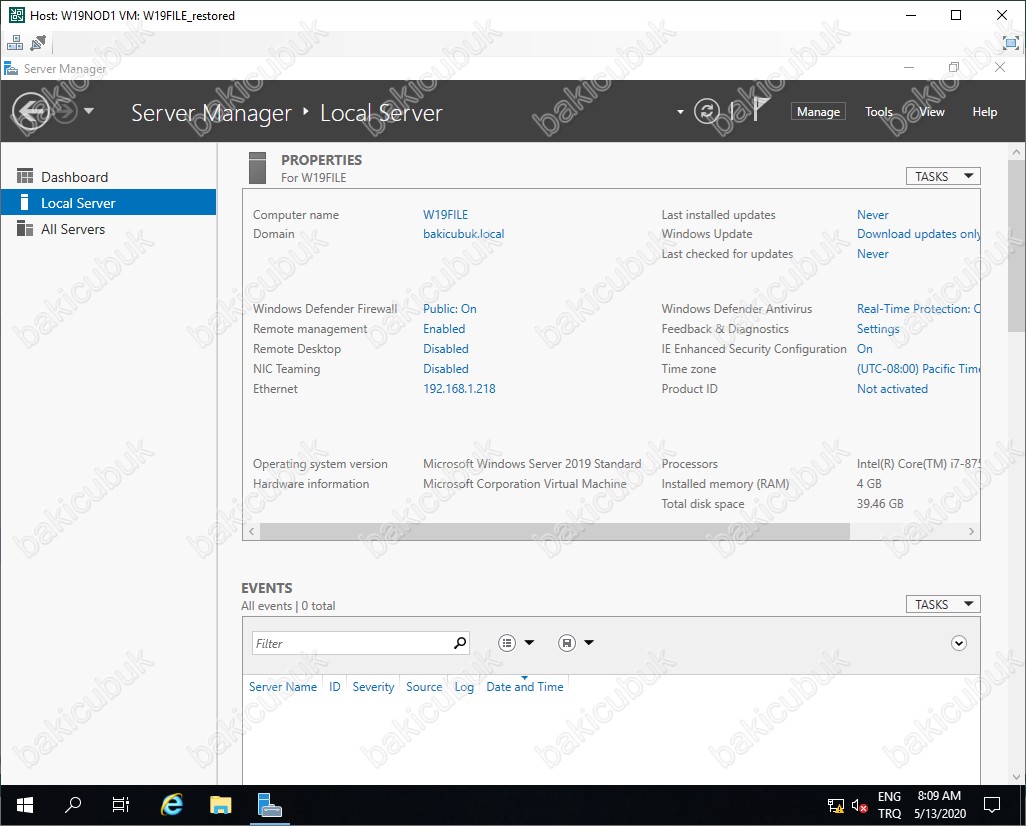This screenshot has height=826, width=1026.
Task: Click the Not activated Product ID link
Action: click(x=892, y=389)
